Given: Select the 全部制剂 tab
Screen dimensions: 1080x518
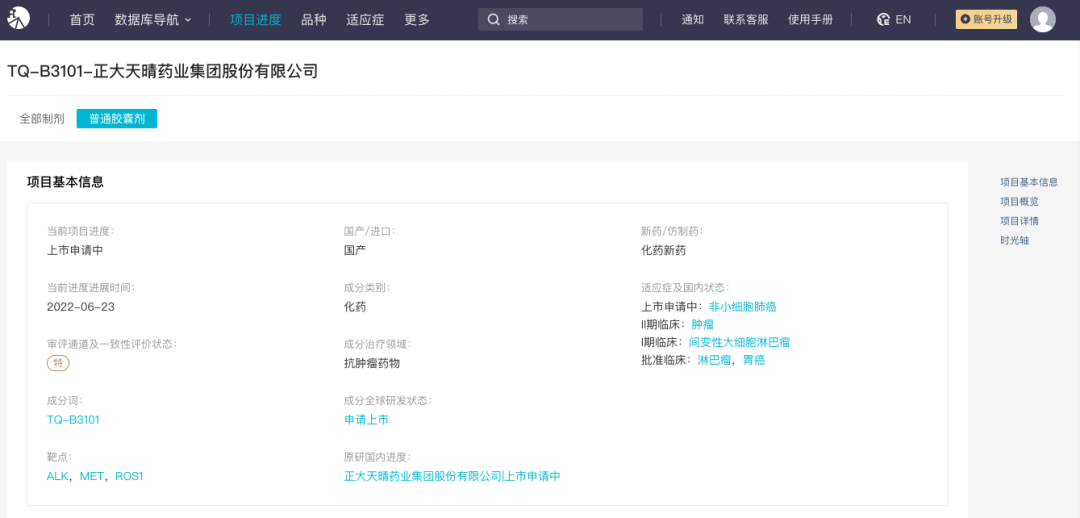Looking at the screenshot, I should (x=42, y=118).
